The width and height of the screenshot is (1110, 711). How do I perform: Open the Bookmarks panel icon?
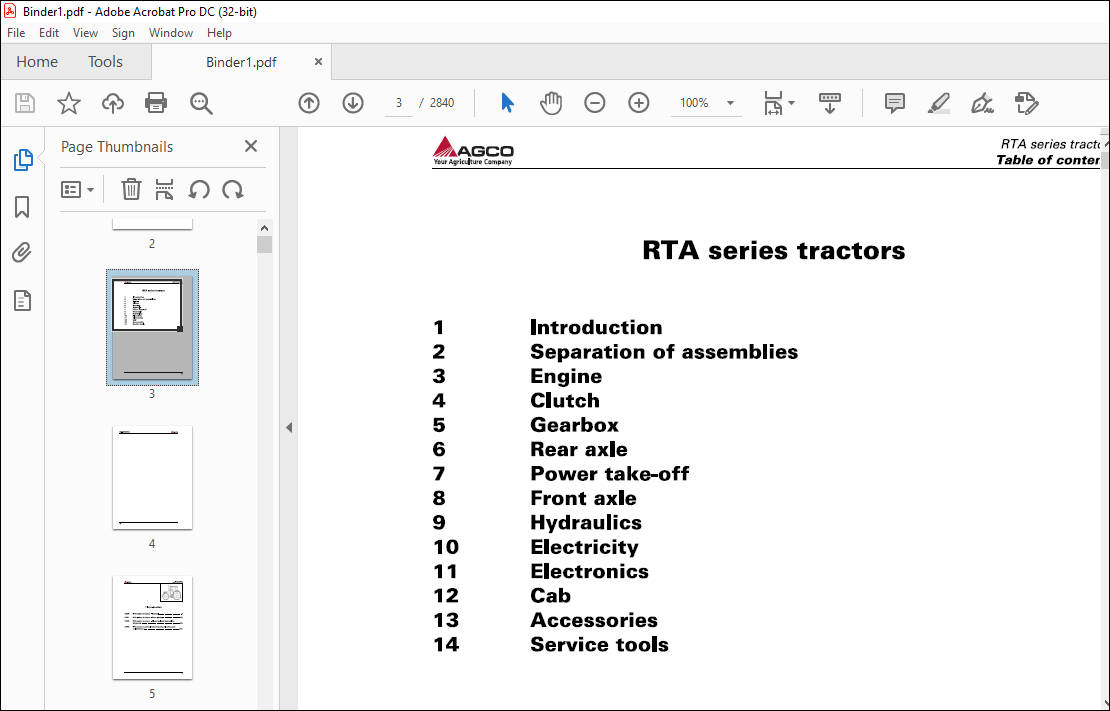point(22,207)
